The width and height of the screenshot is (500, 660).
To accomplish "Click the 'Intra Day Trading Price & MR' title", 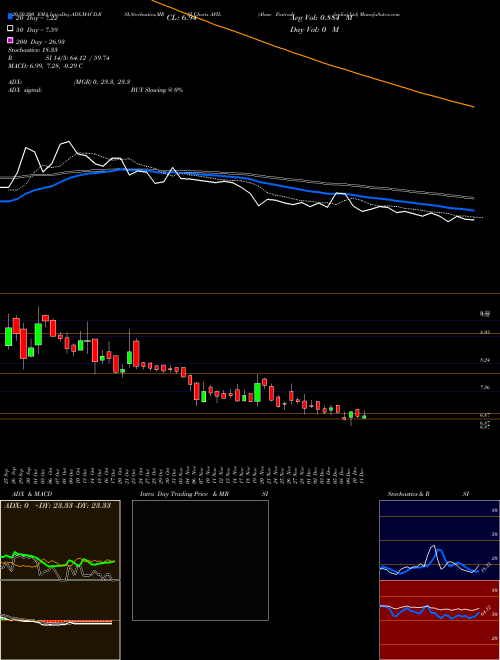I will (184, 494).
